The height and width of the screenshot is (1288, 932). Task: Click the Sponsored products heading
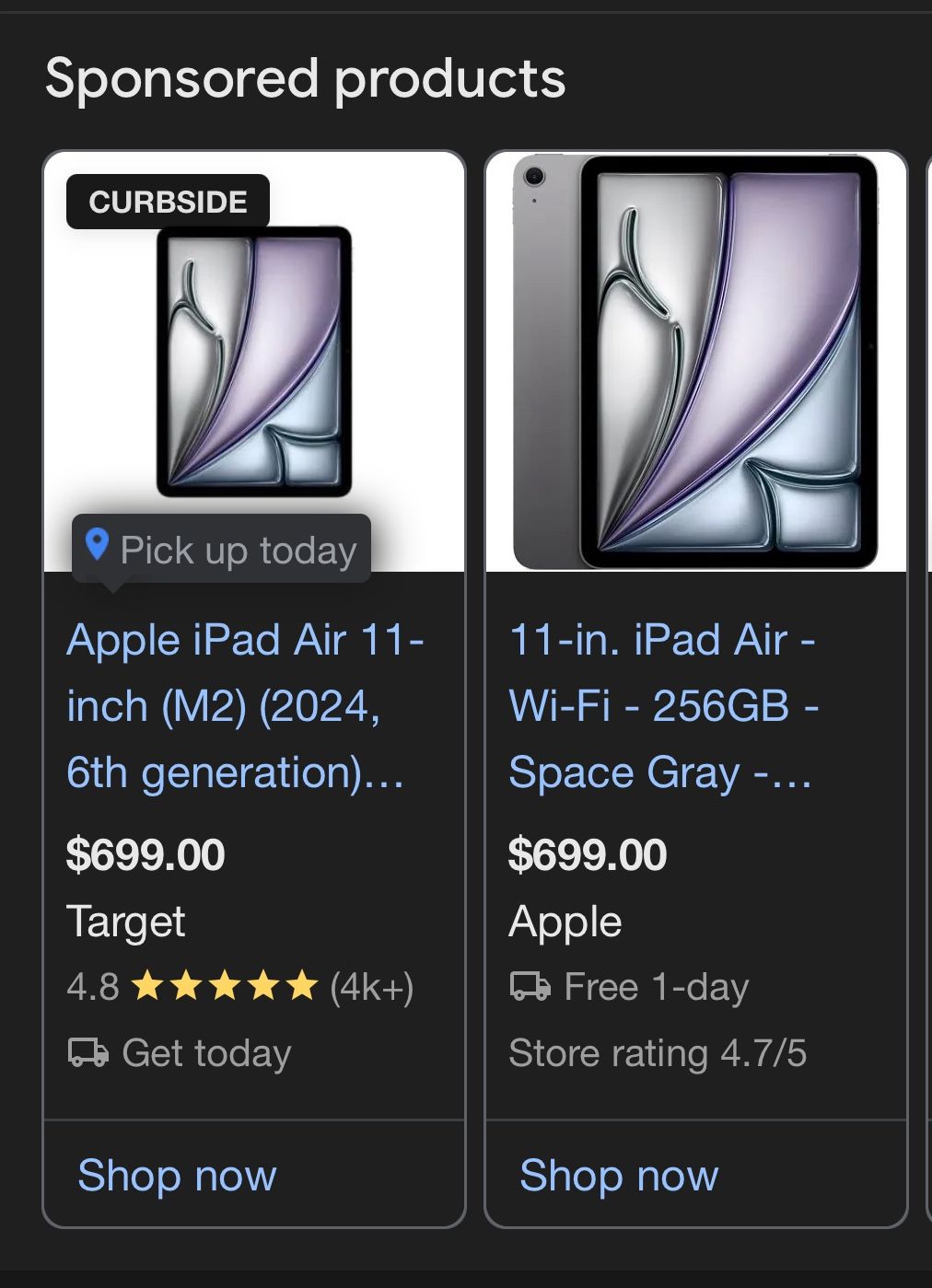pyautogui.click(x=306, y=79)
